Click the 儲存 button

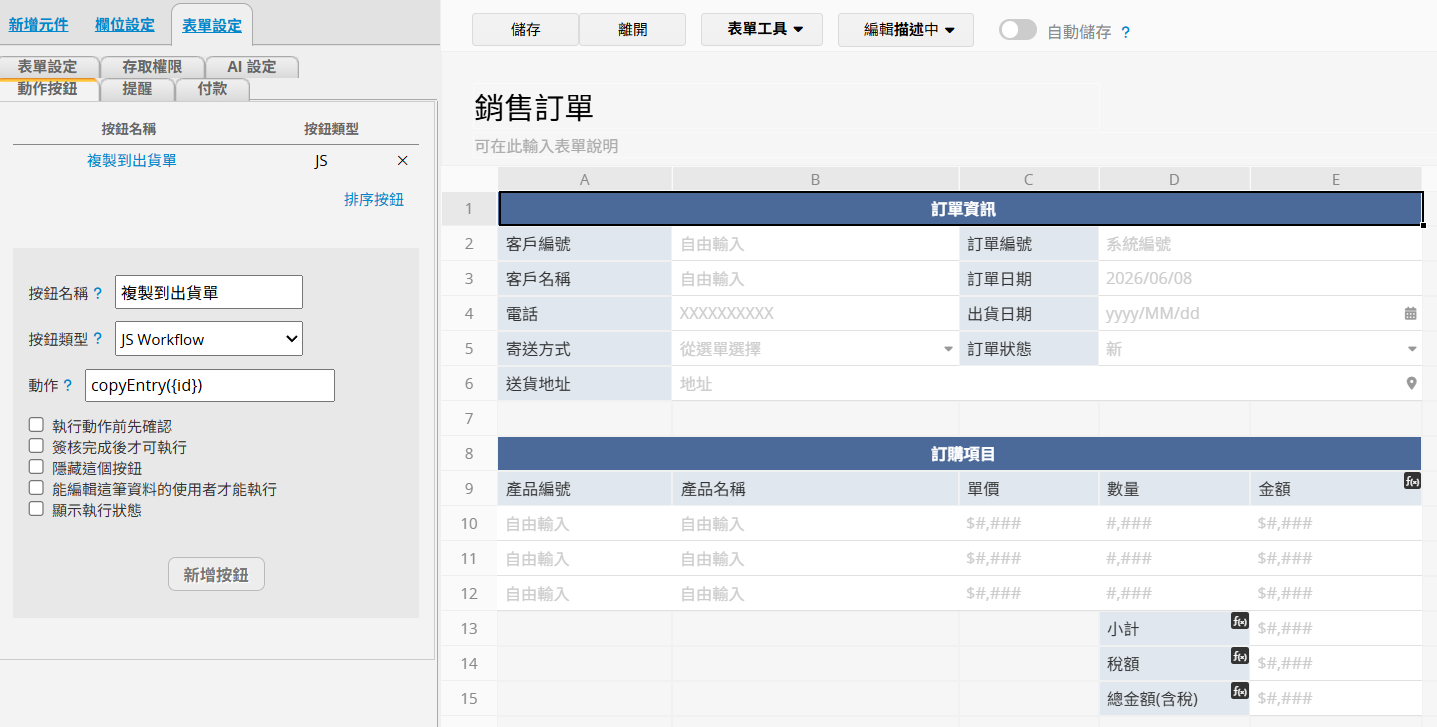click(525, 30)
